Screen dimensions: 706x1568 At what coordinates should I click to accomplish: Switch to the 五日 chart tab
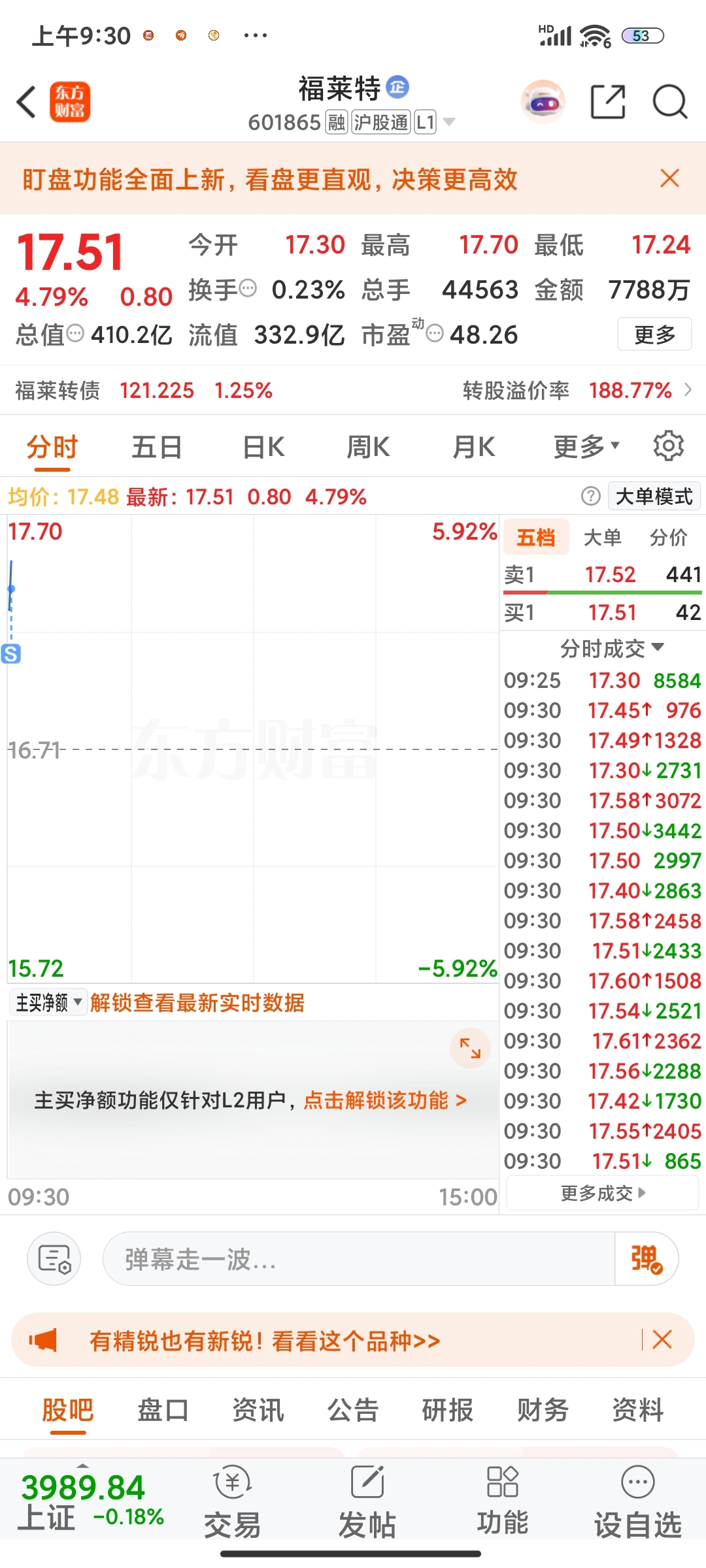coord(157,448)
